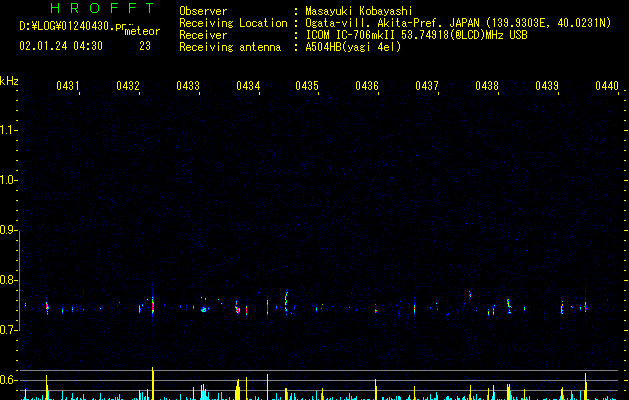
Task: Click the 0.7 kHz frequency axis label
Action: tap(8, 330)
